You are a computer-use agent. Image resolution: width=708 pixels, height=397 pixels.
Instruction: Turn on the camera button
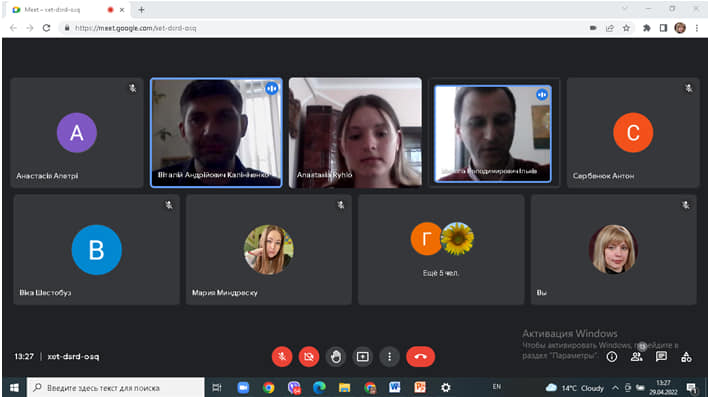(x=309, y=356)
